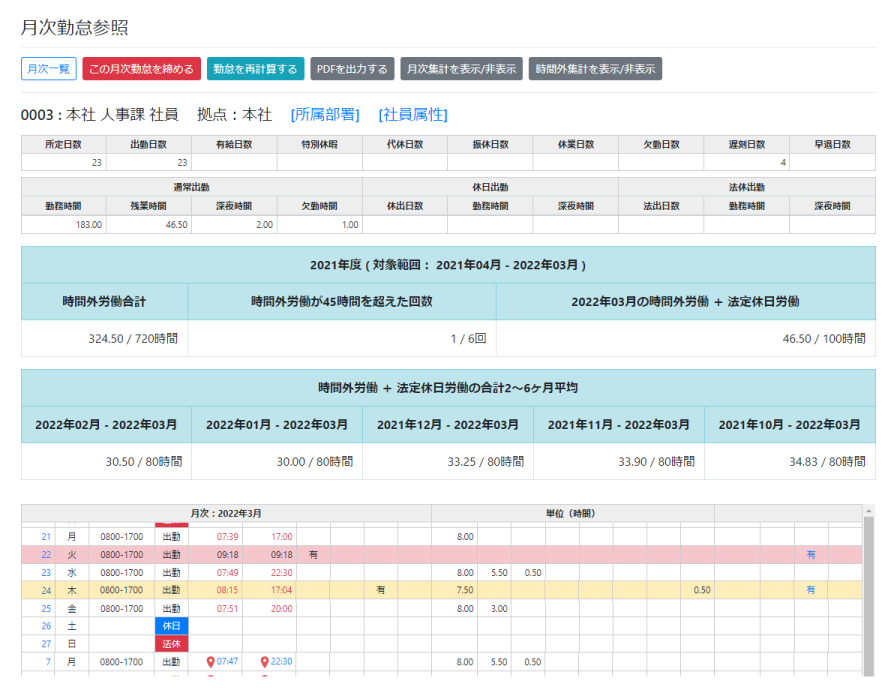Image resolution: width=891 pixels, height=688 pixels.
Task: Click the 33.90 / 80時間 average
Action: click(x=657, y=462)
